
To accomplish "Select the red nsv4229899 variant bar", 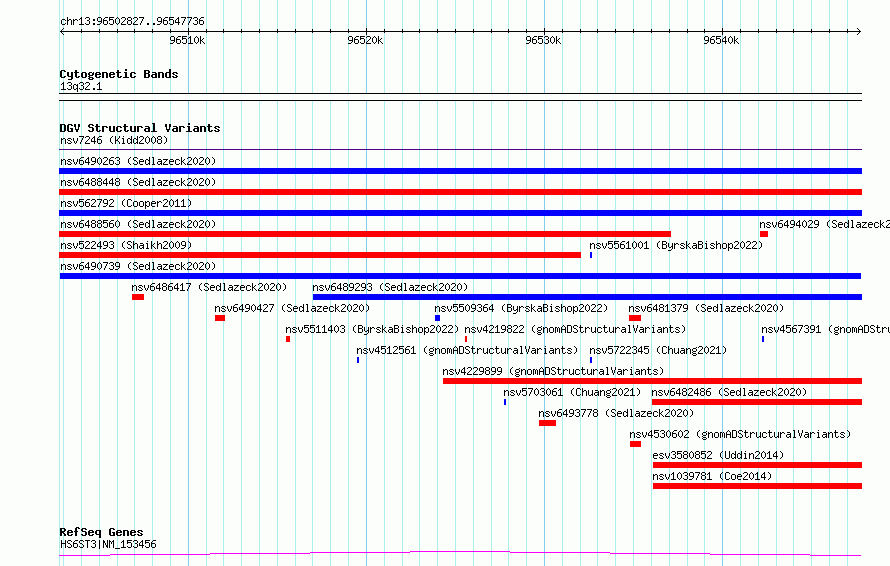I will pos(653,381).
